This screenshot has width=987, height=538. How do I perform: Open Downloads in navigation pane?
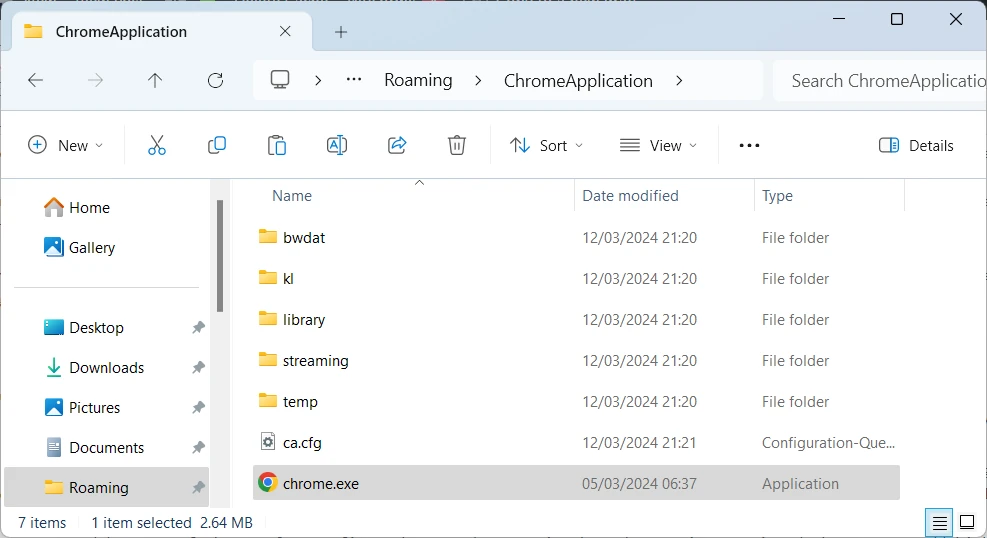click(x=94, y=367)
